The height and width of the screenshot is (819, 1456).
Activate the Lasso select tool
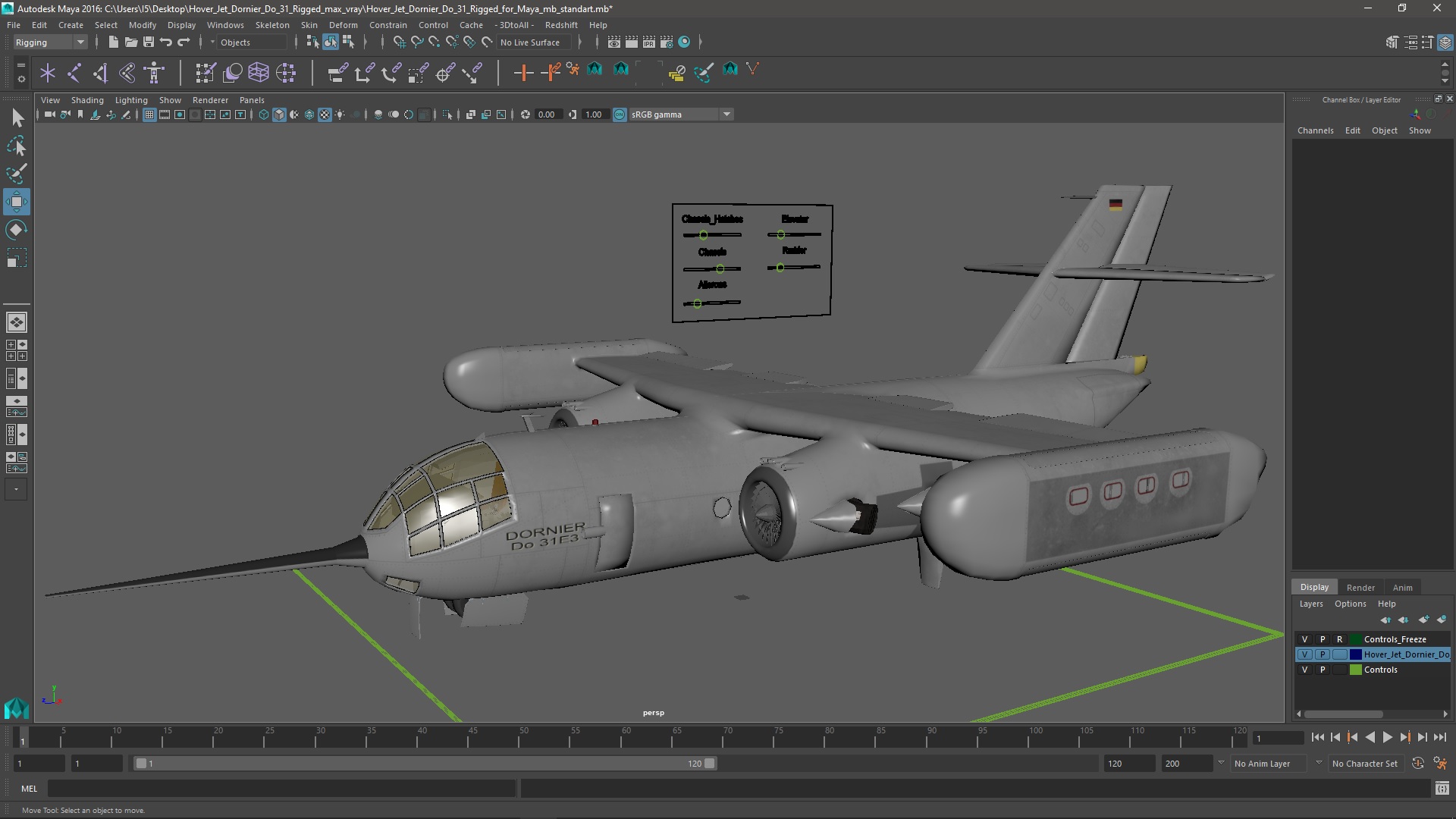pyautogui.click(x=17, y=146)
